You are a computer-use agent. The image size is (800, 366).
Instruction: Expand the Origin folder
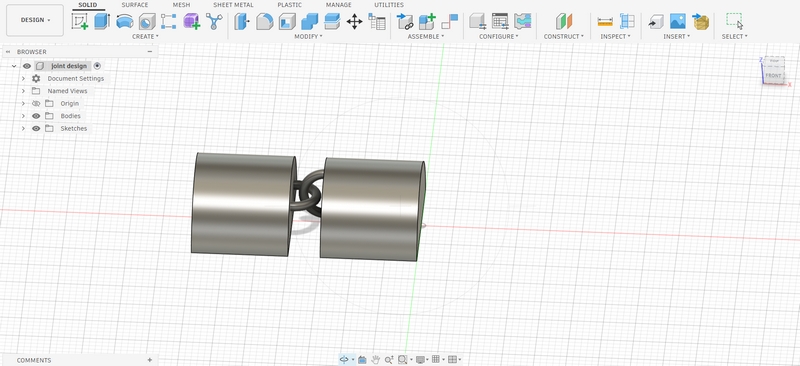(x=23, y=104)
